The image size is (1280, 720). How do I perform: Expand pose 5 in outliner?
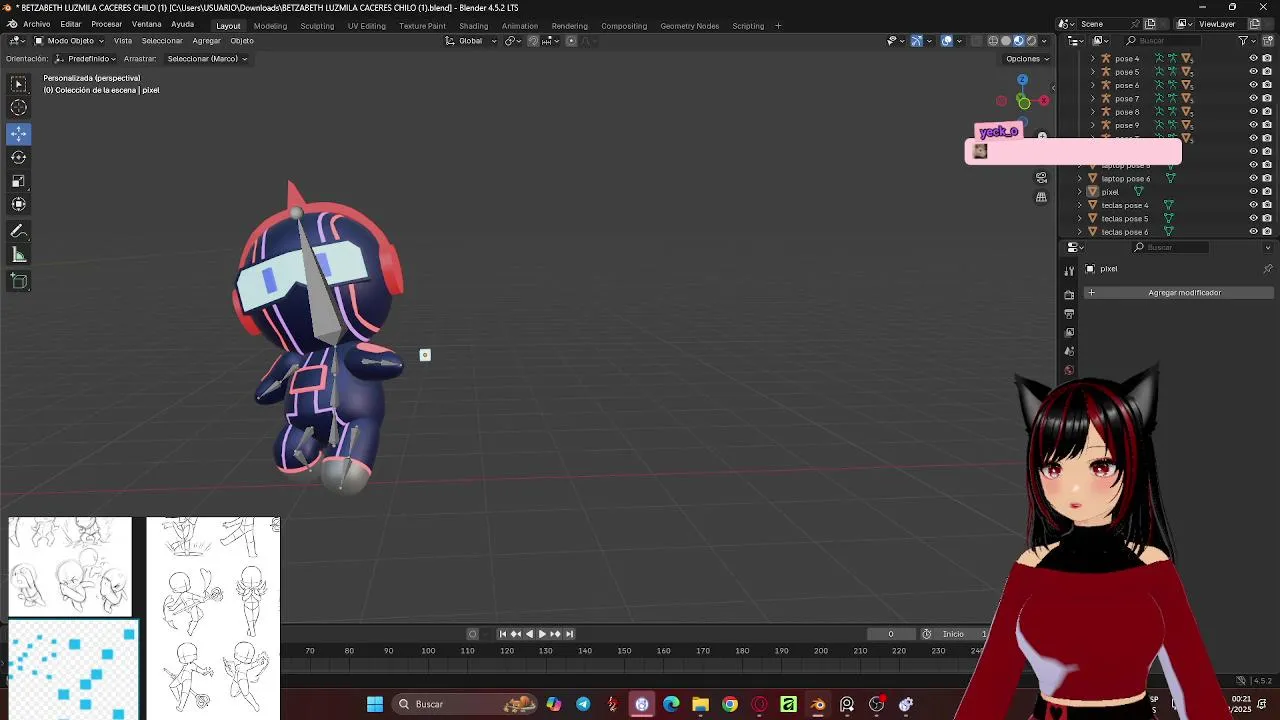1092,72
